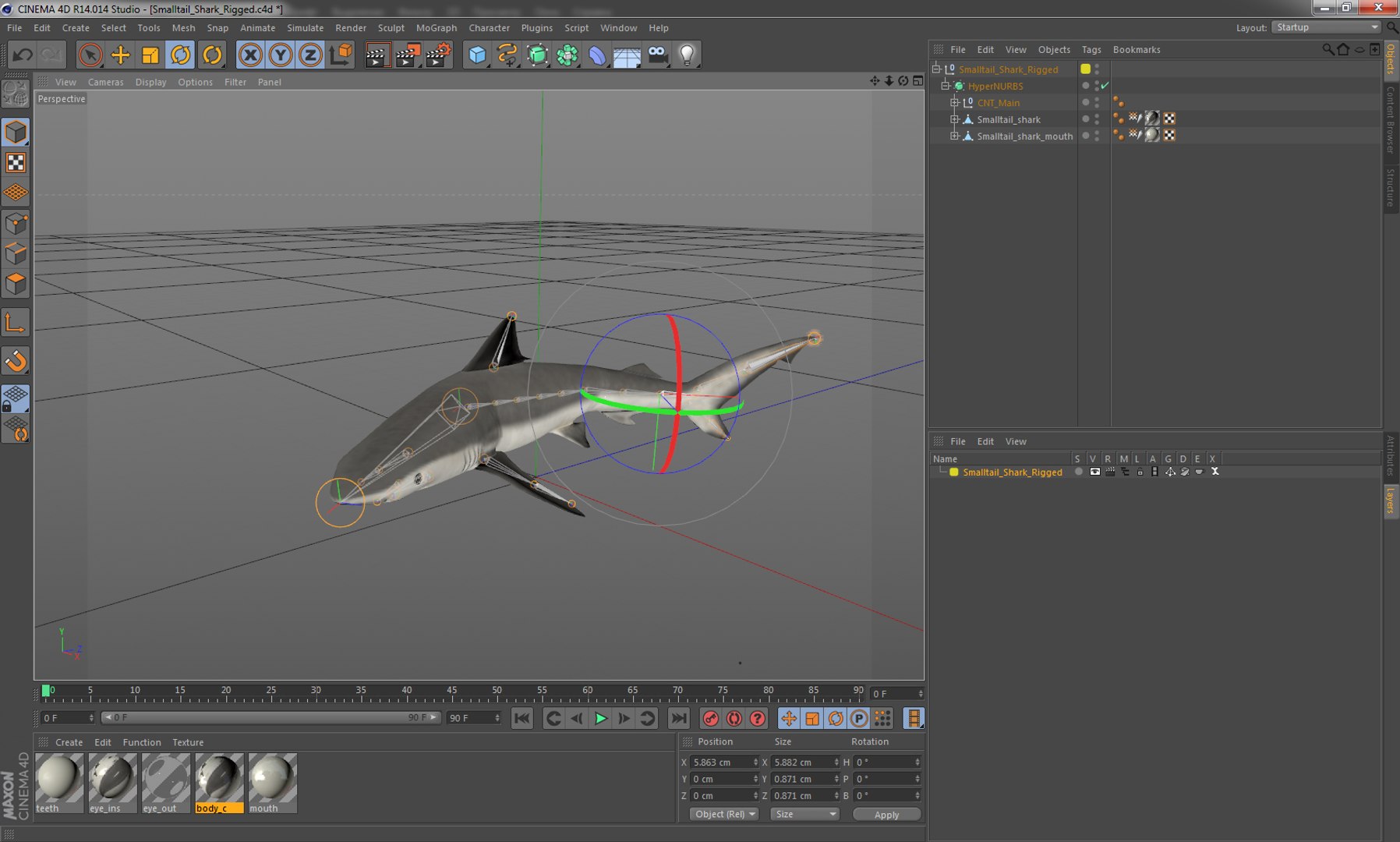The height and width of the screenshot is (842, 1400).
Task: Expand the Smalltail_shark_mouth object
Action: (x=954, y=136)
